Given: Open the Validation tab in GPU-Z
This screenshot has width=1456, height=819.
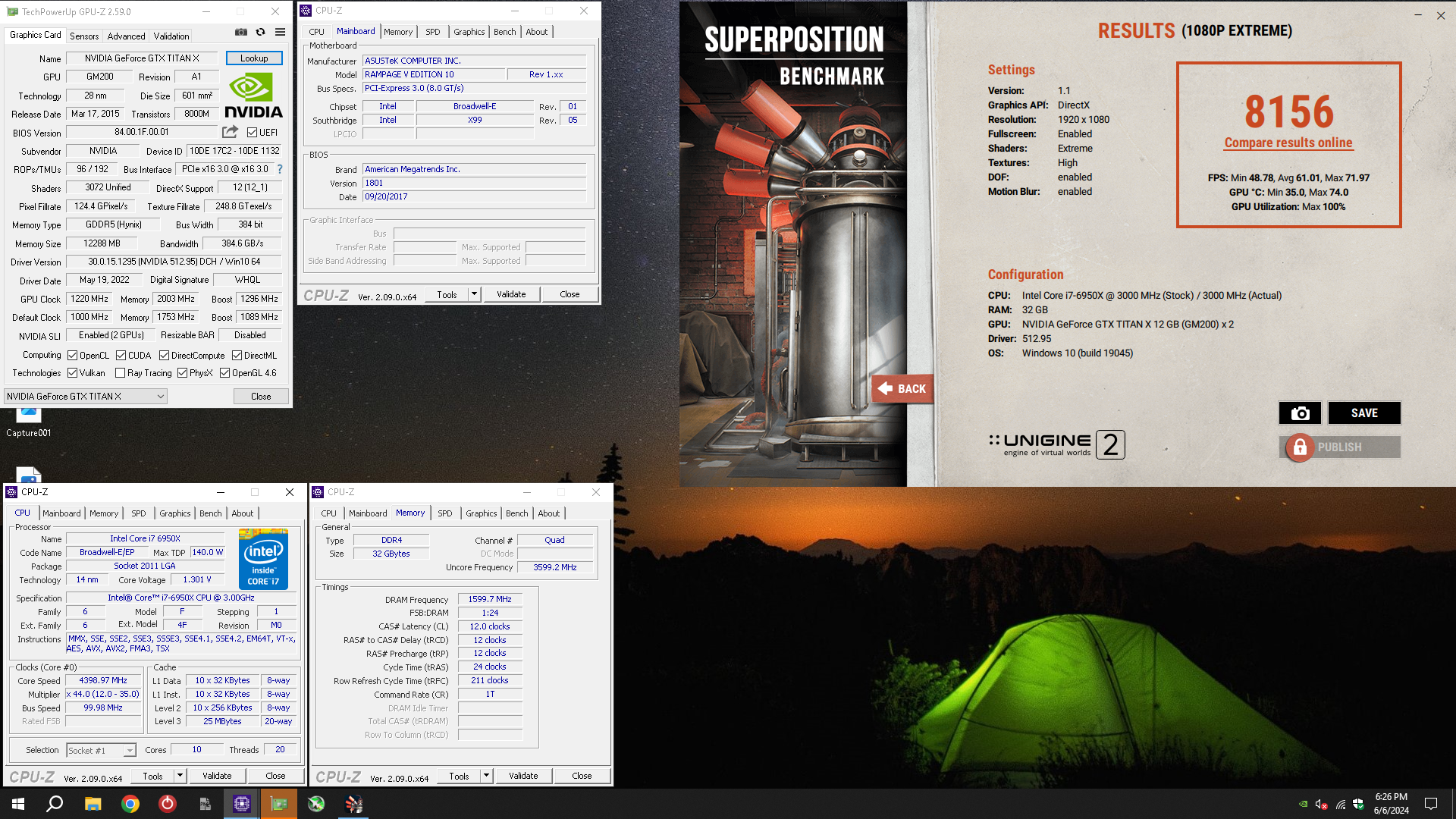Looking at the screenshot, I should [x=171, y=36].
